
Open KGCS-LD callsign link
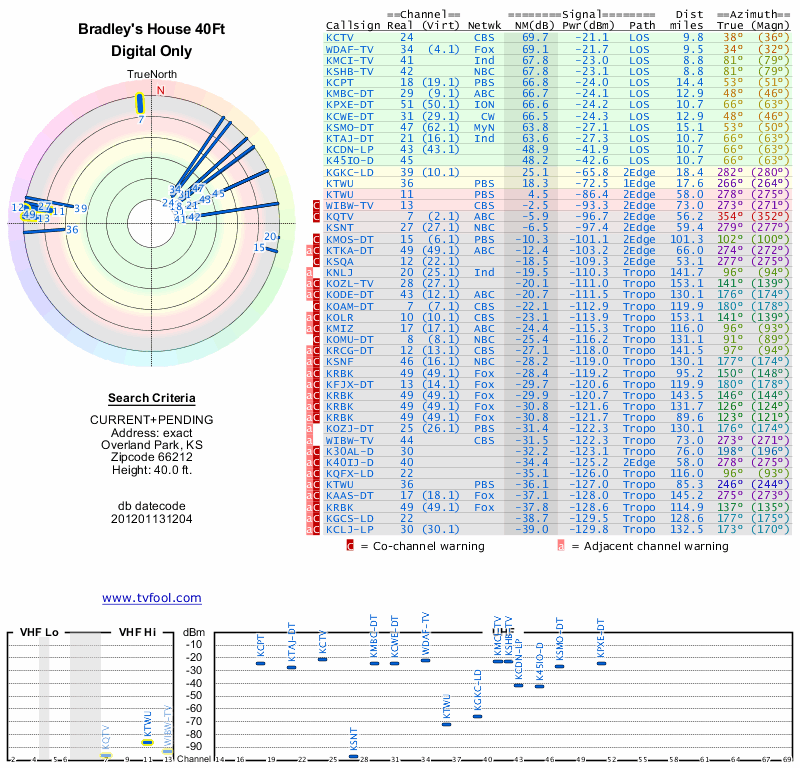coord(350,518)
